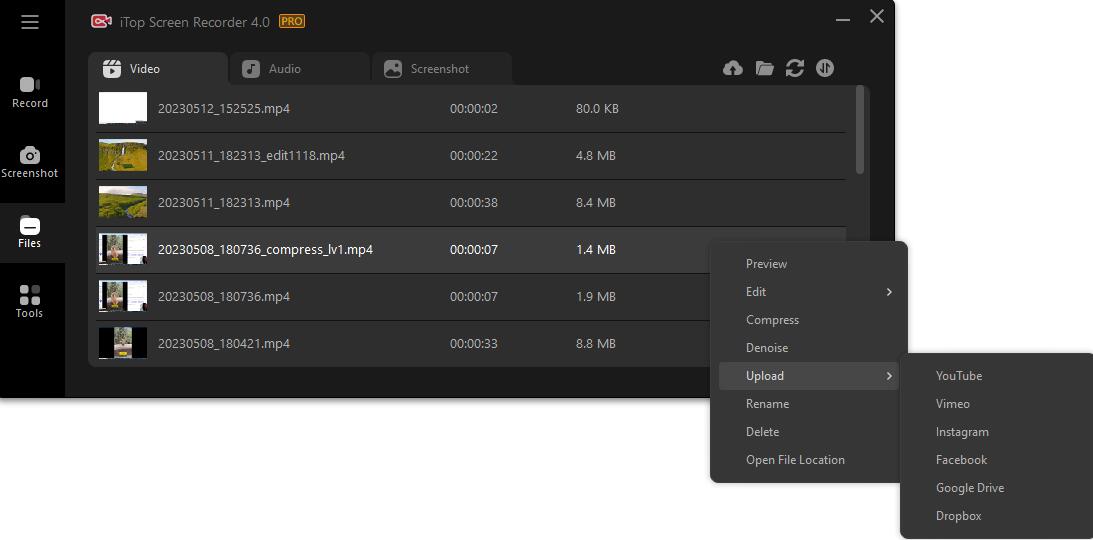Image resolution: width=1093 pixels, height=540 pixels.
Task: Upload the video to YouTube
Action: click(958, 376)
